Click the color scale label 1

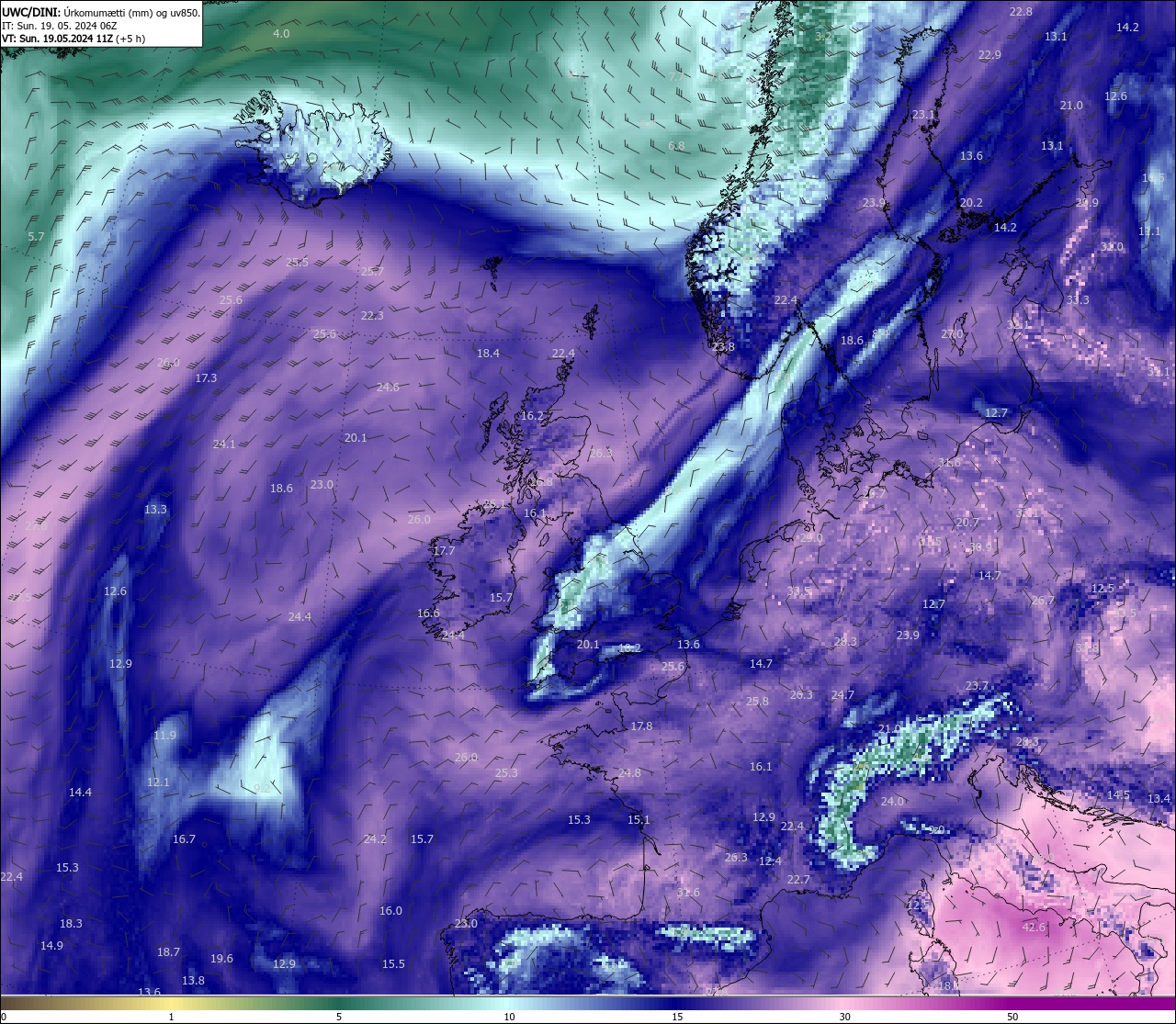[x=171, y=1017]
